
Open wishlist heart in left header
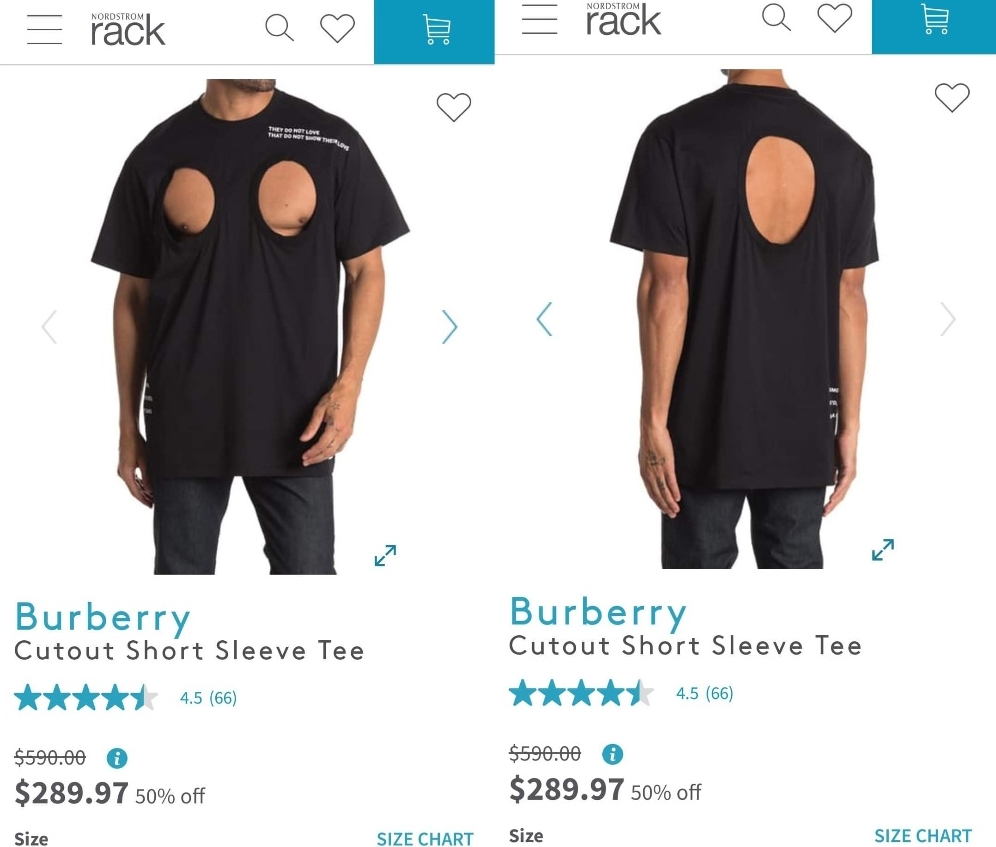337,29
